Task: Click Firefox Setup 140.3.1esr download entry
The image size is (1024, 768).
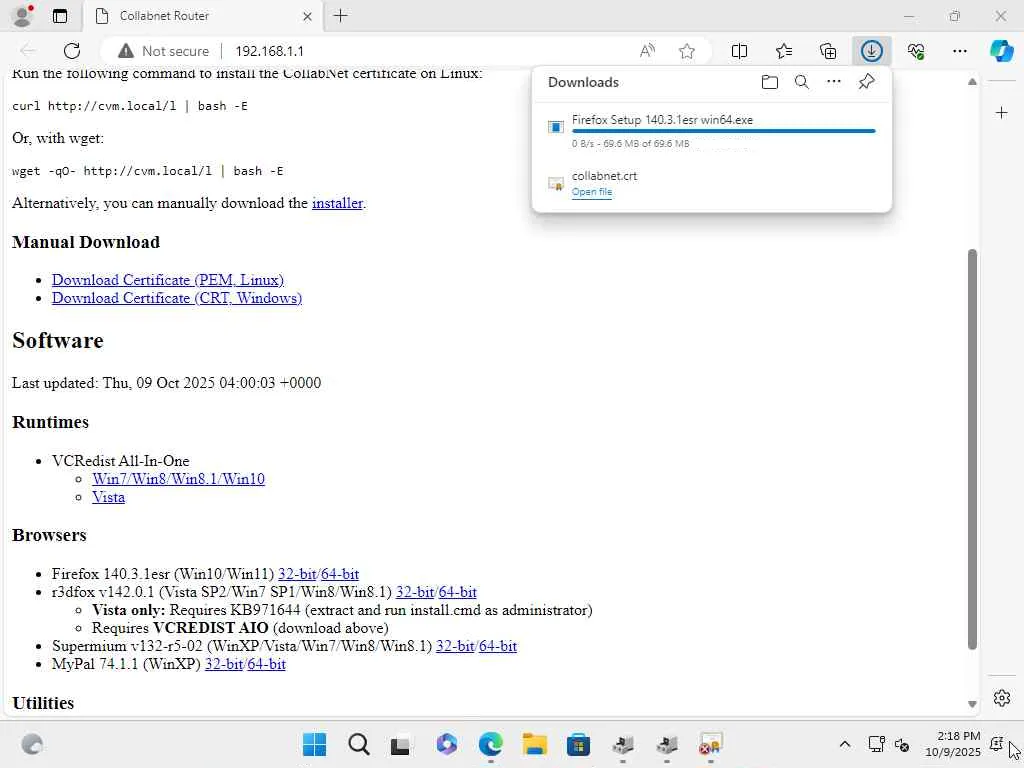Action: pos(712,131)
